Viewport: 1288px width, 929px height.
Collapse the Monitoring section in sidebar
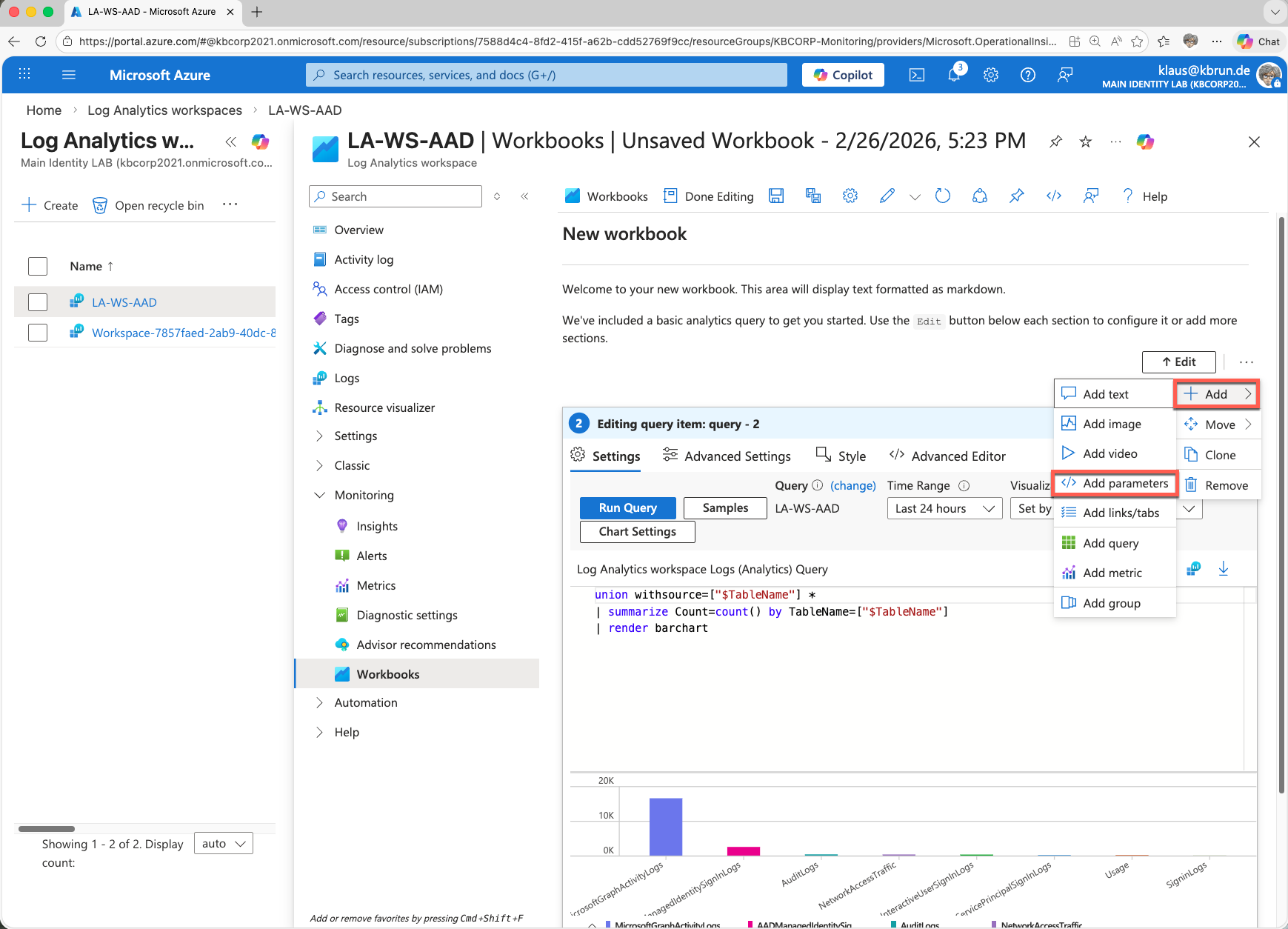pos(319,495)
